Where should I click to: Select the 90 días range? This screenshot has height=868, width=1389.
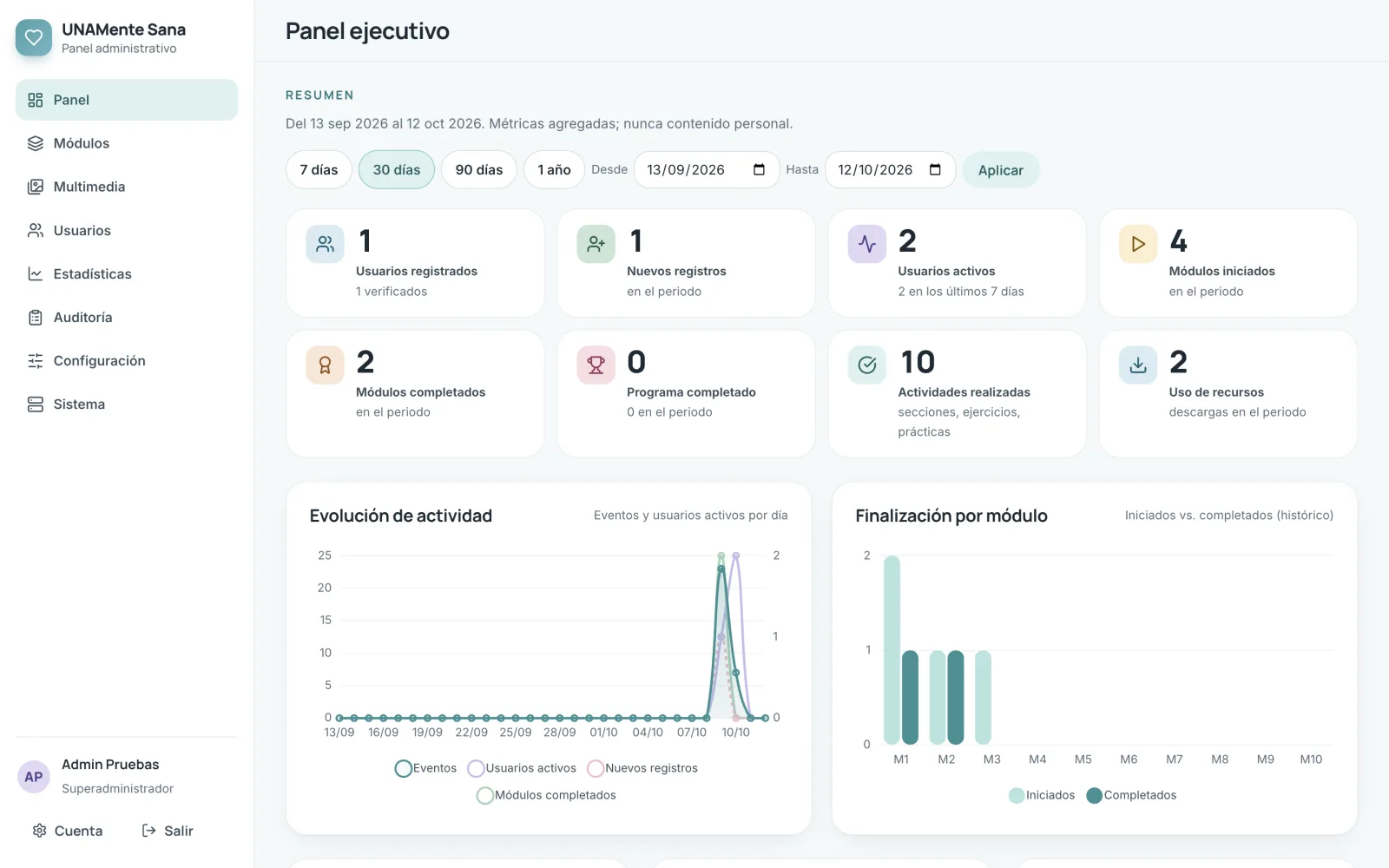click(479, 169)
